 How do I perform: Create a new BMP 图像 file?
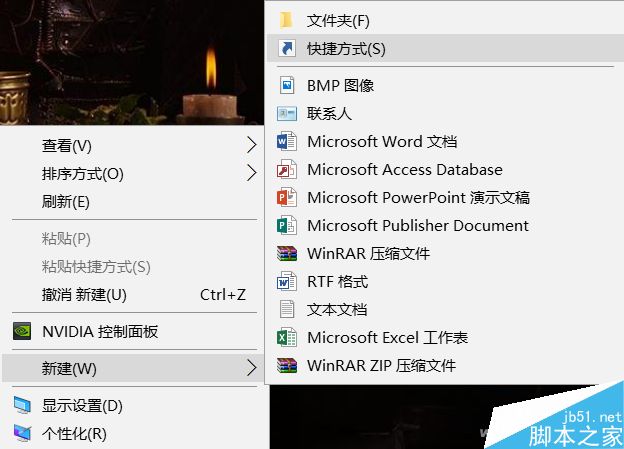tap(445, 85)
